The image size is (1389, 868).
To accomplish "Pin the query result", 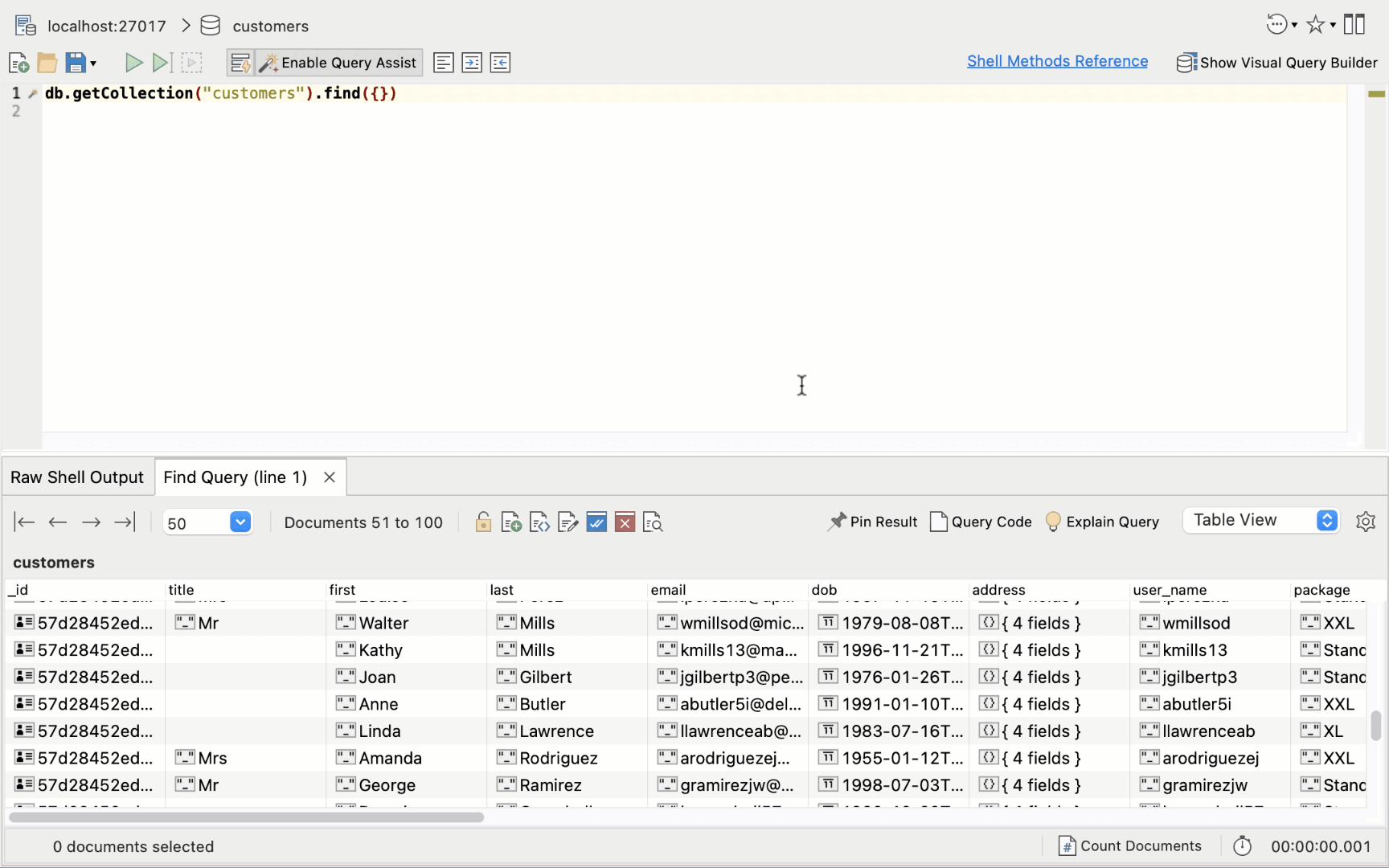I will (873, 522).
